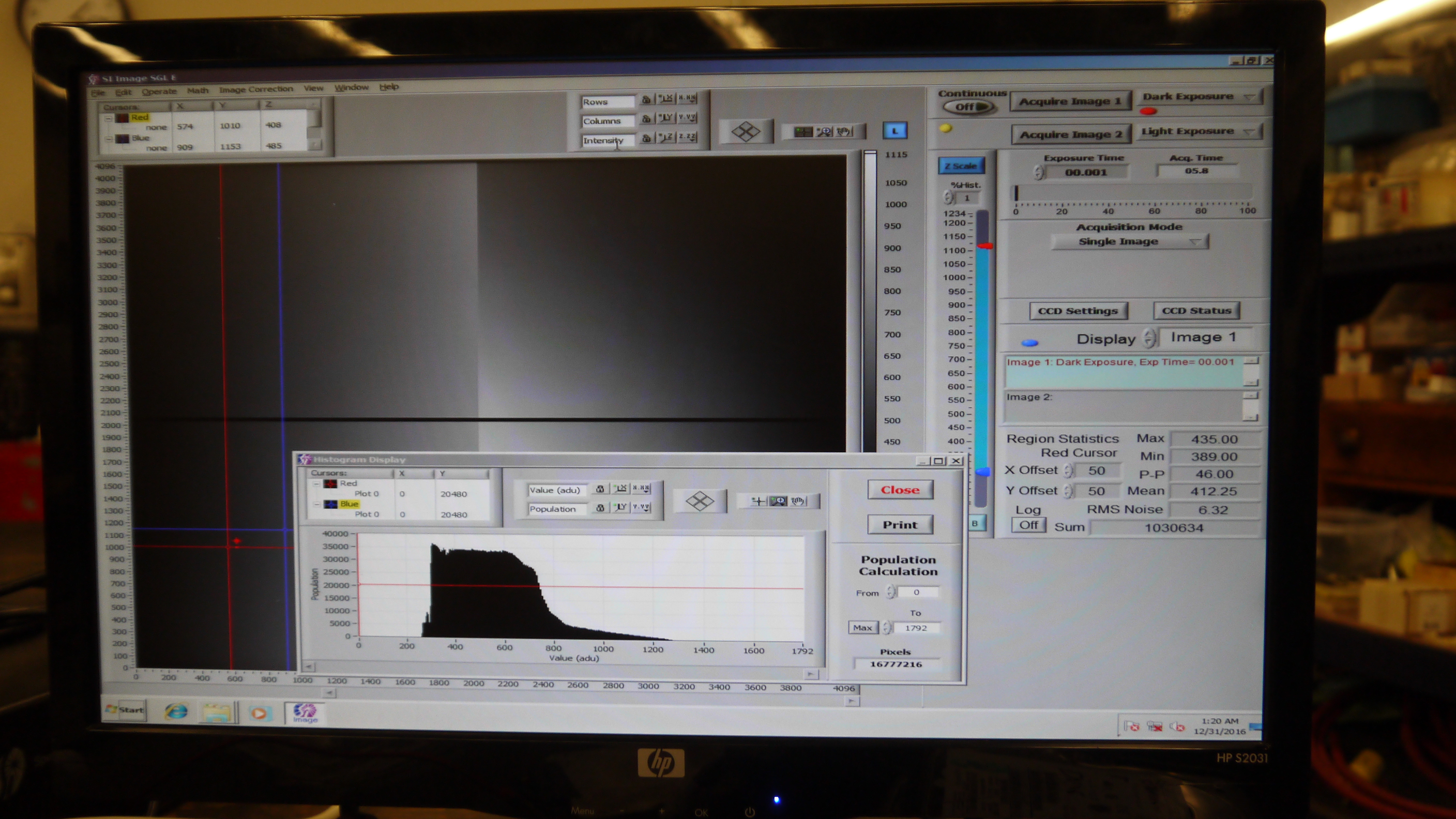Select the pan hand tool in main window
1456x819 pixels.
(844, 132)
